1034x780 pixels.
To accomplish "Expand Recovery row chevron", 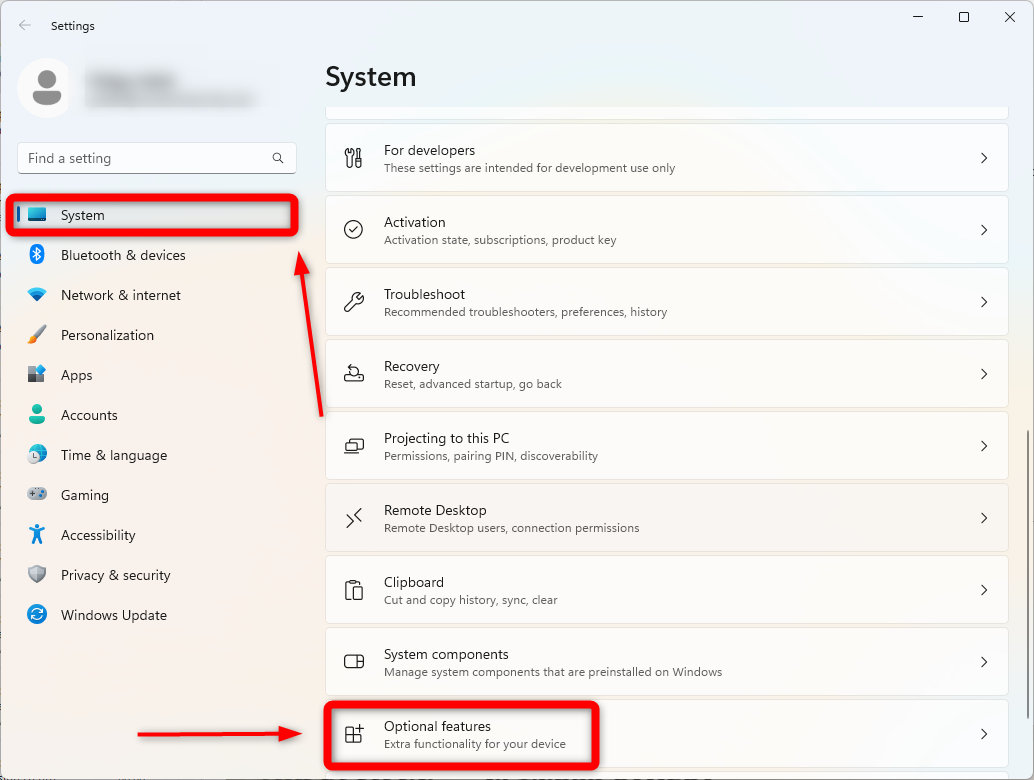I will click(983, 374).
